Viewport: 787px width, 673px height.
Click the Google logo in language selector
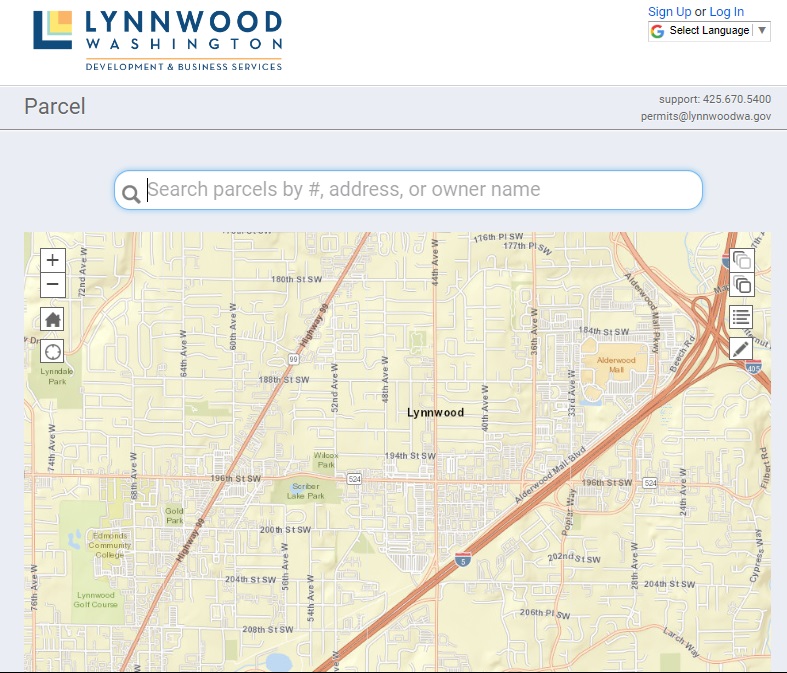point(658,31)
